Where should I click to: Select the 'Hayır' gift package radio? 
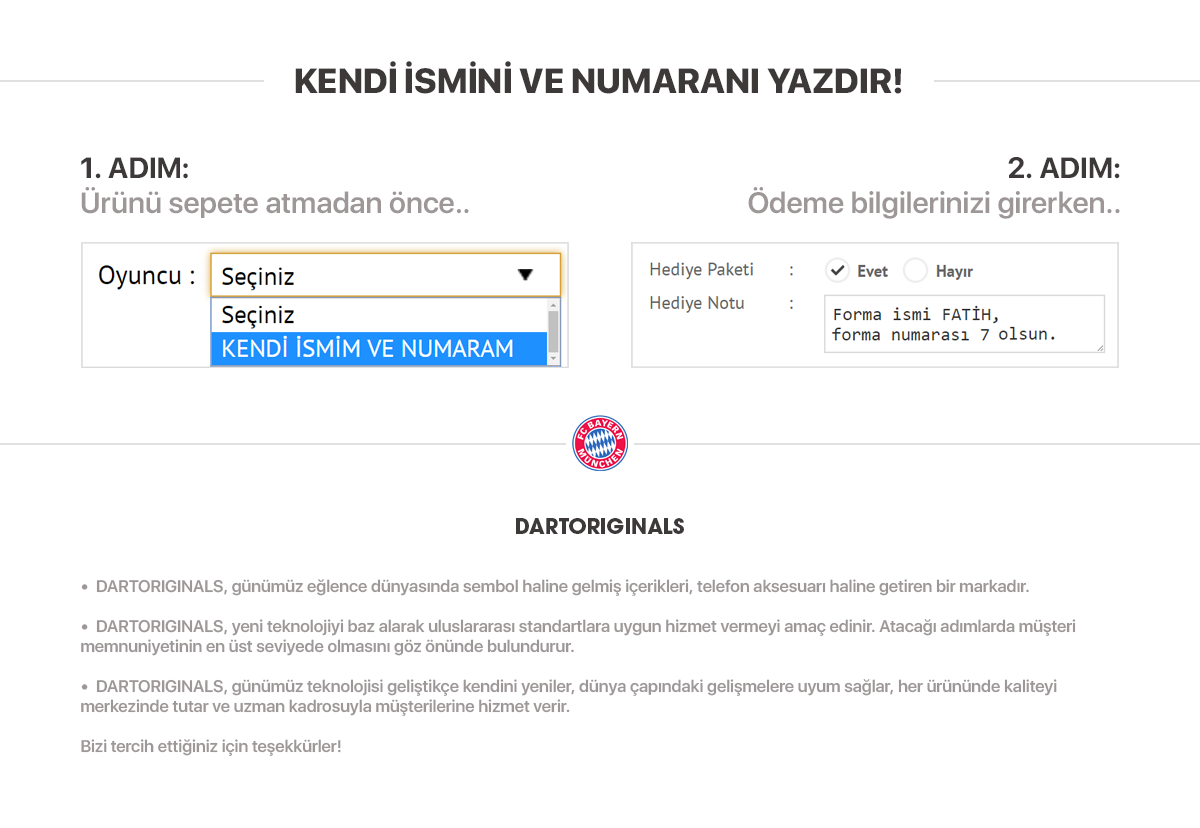click(x=915, y=271)
